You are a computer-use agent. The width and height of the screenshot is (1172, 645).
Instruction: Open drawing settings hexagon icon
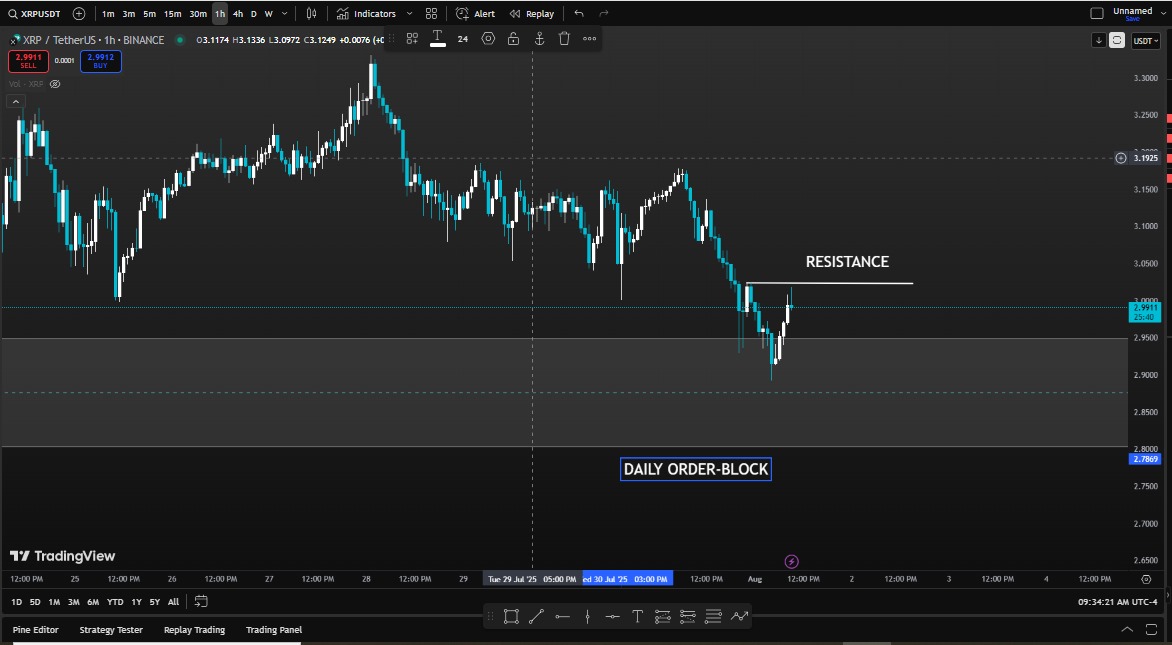488,38
